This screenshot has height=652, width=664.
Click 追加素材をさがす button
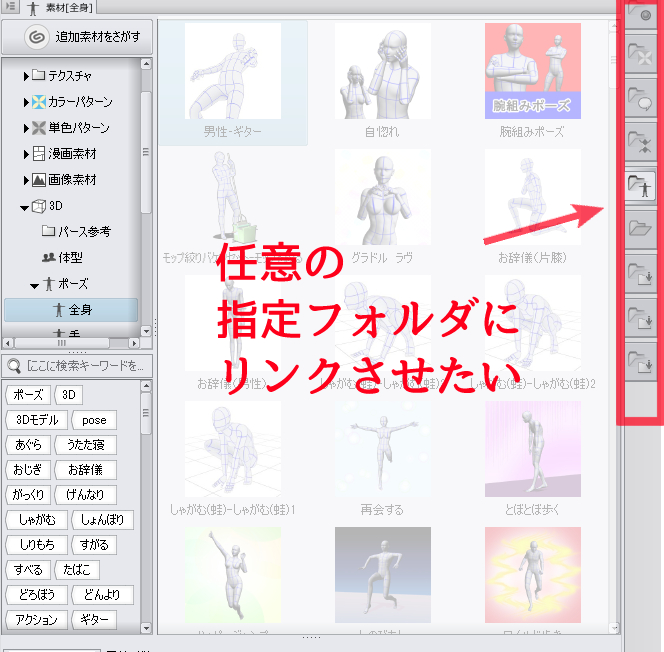pyautogui.click(x=77, y=37)
